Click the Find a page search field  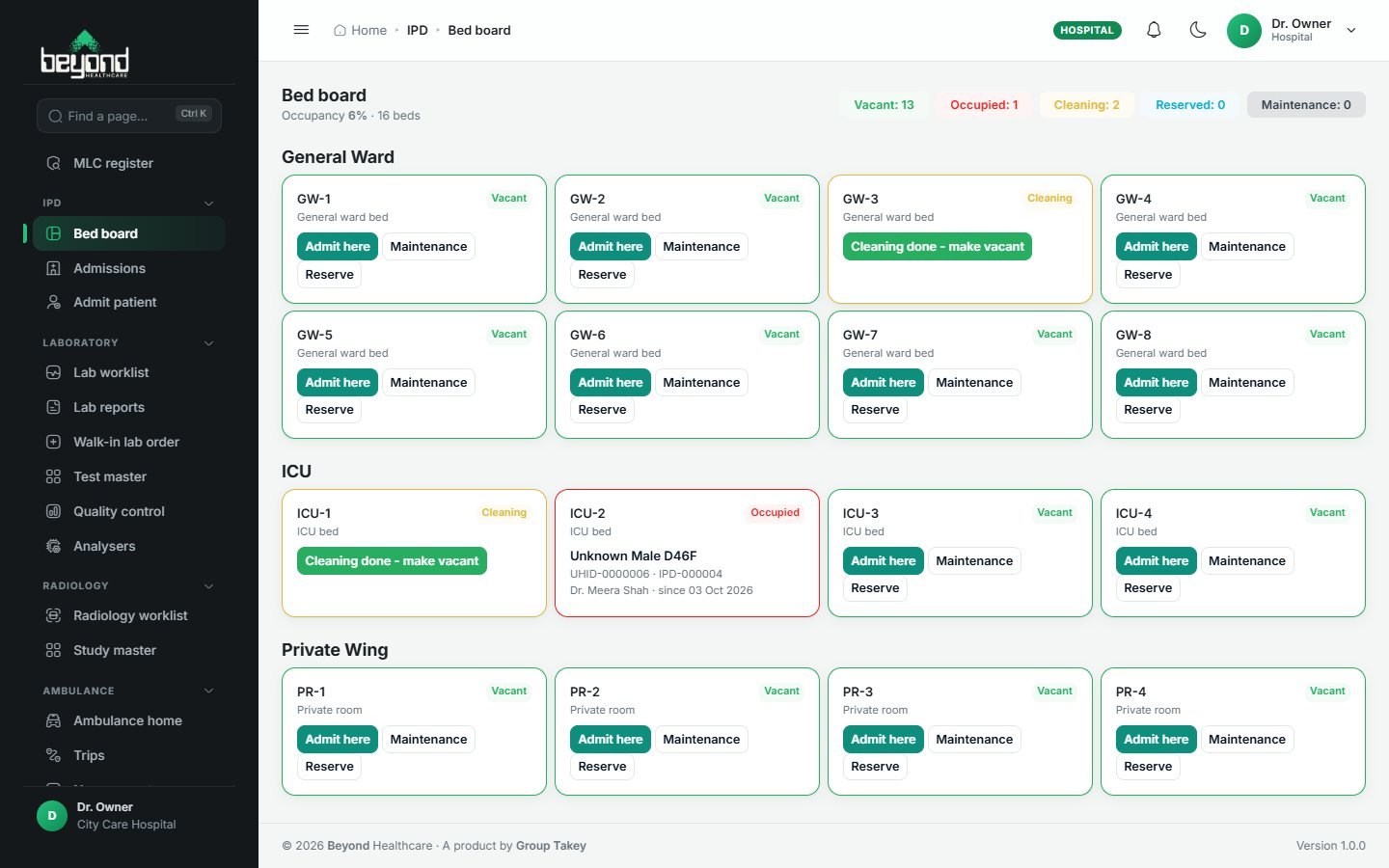tap(129, 116)
